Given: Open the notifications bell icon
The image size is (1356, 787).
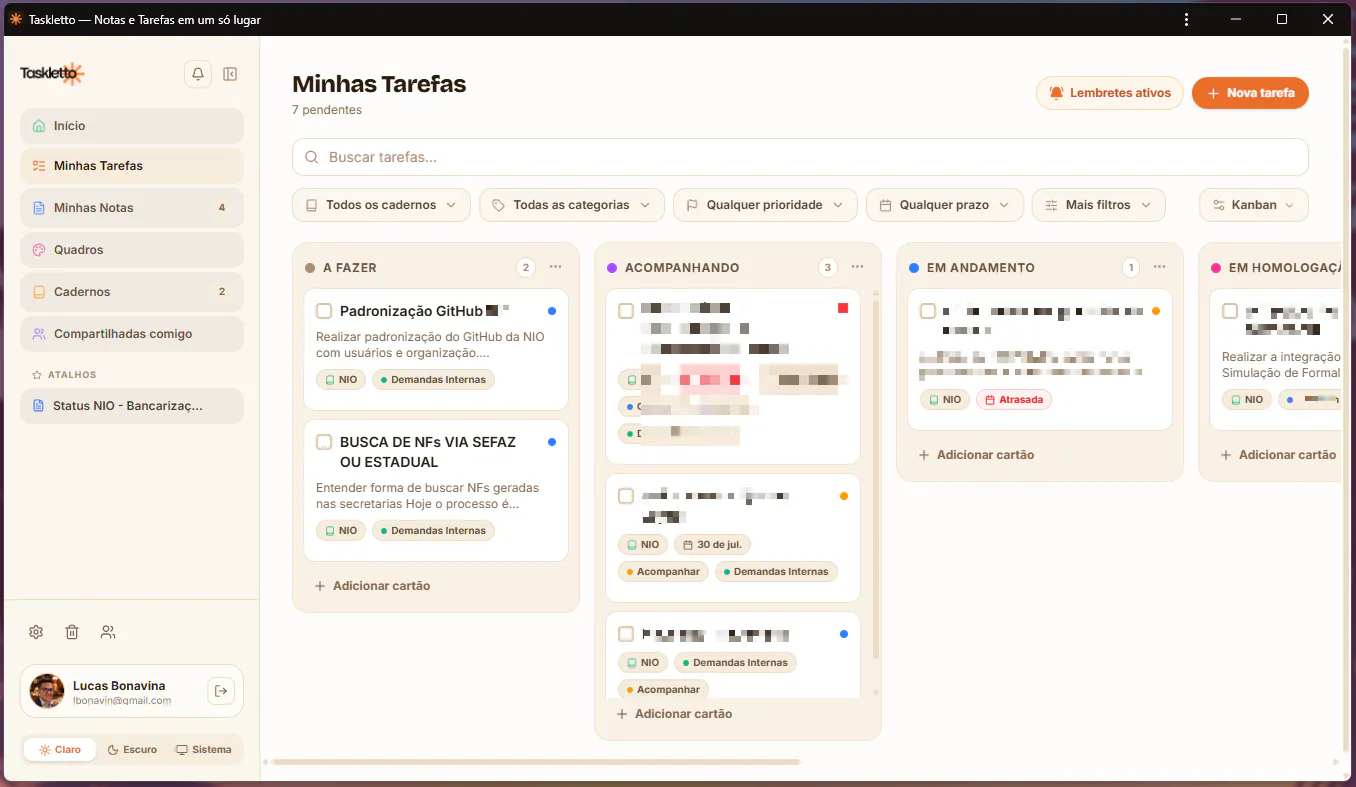Looking at the screenshot, I should [x=198, y=74].
